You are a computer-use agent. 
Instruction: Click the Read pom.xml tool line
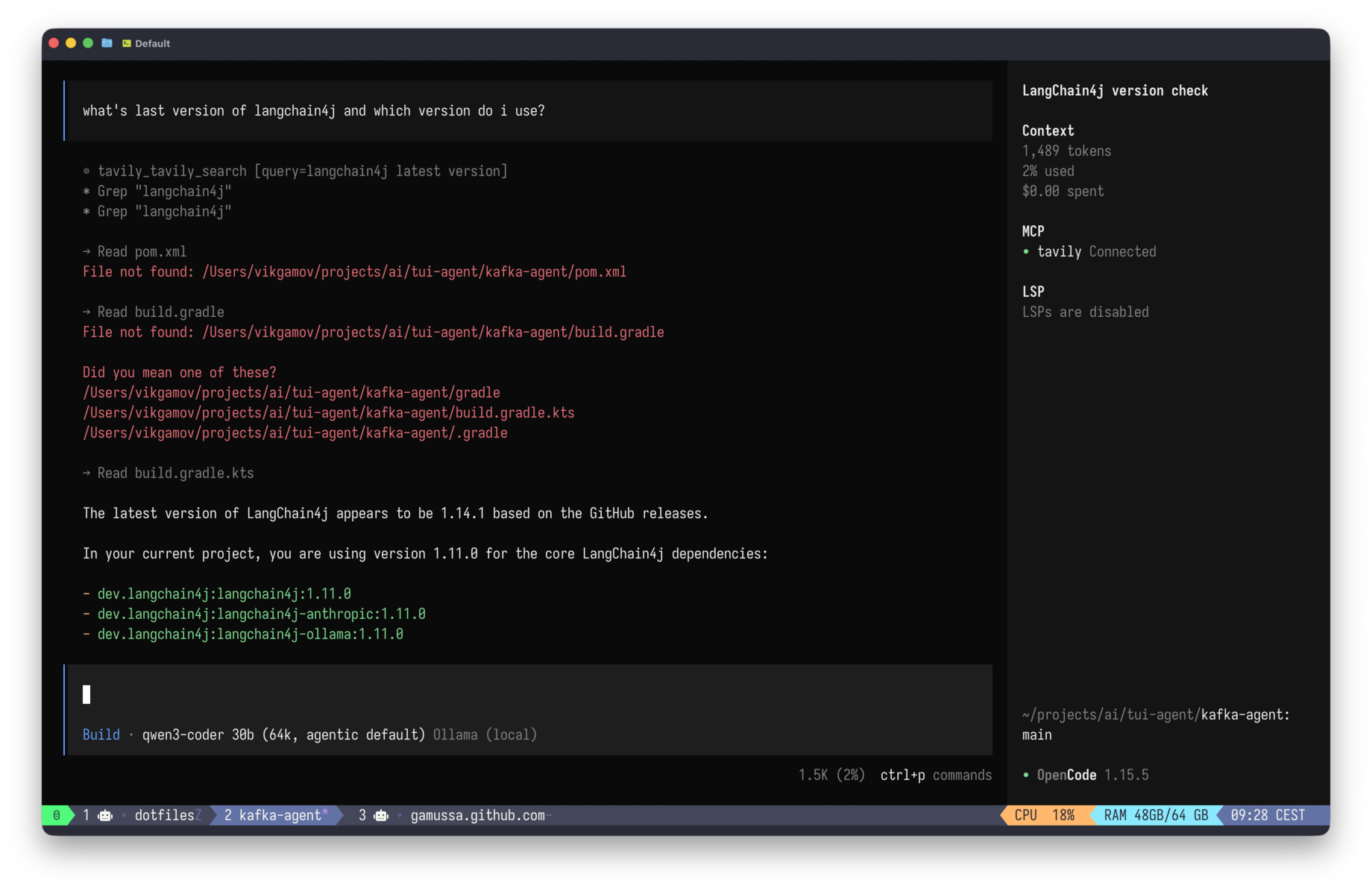pyautogui.click(x=134, y=251)
